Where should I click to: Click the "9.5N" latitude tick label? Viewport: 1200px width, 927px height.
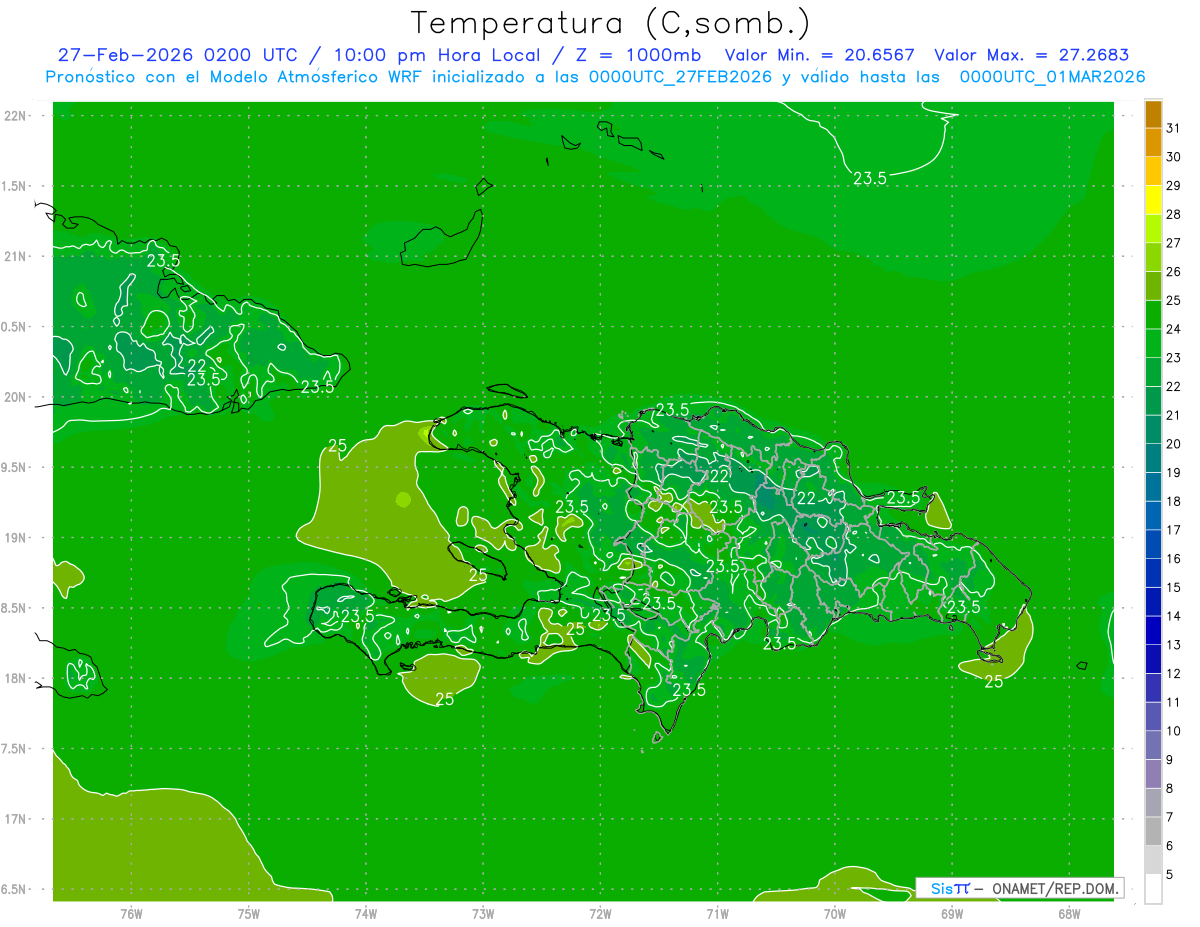pos(14,468)
